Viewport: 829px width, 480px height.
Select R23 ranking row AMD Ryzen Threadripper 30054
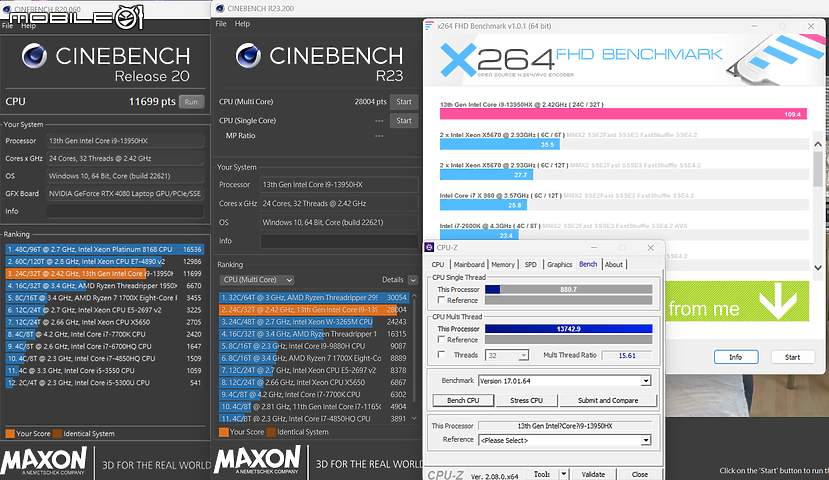[x=313, y=298]
